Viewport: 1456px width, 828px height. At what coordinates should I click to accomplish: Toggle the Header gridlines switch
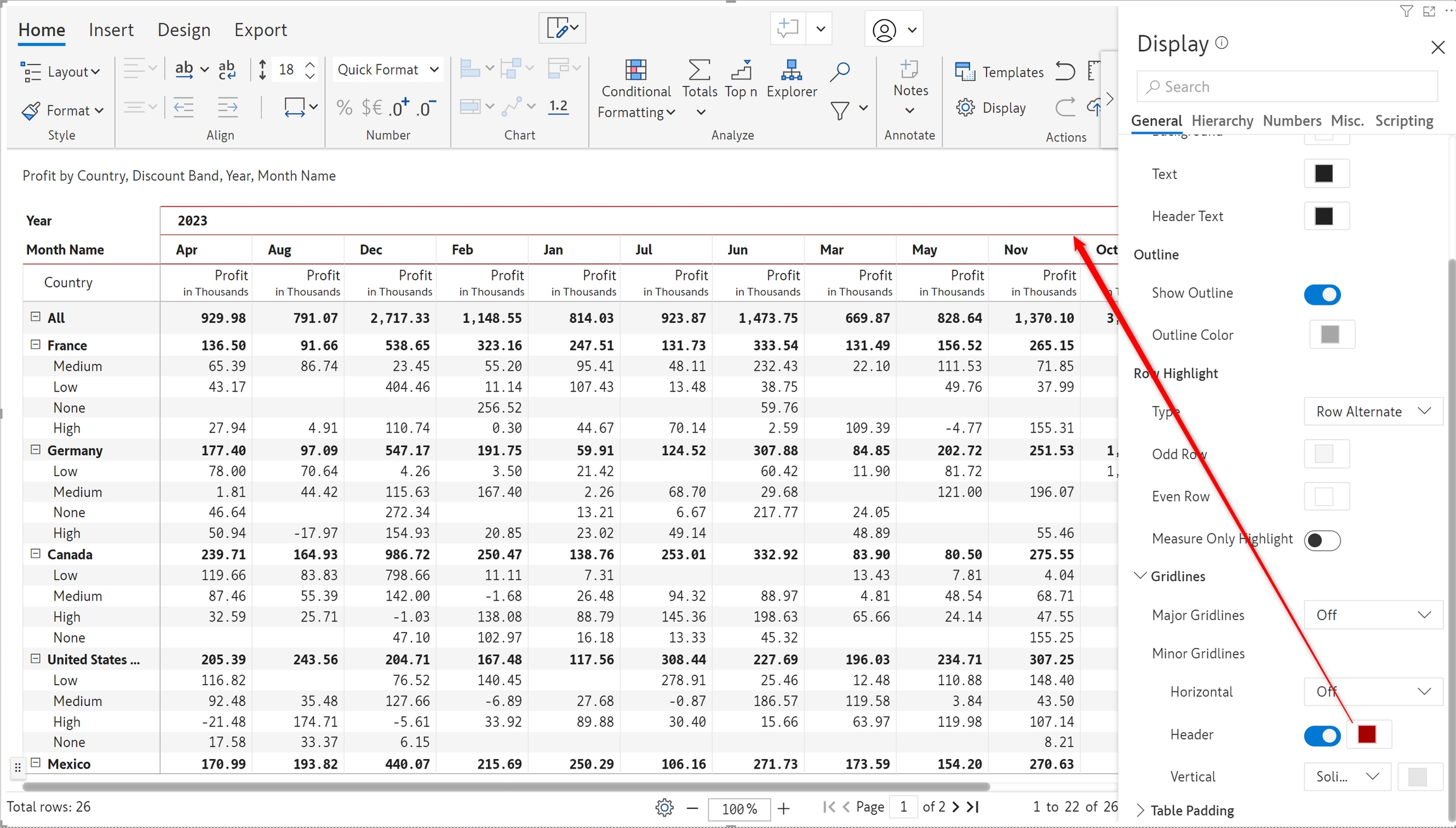tap(1321, 735)
